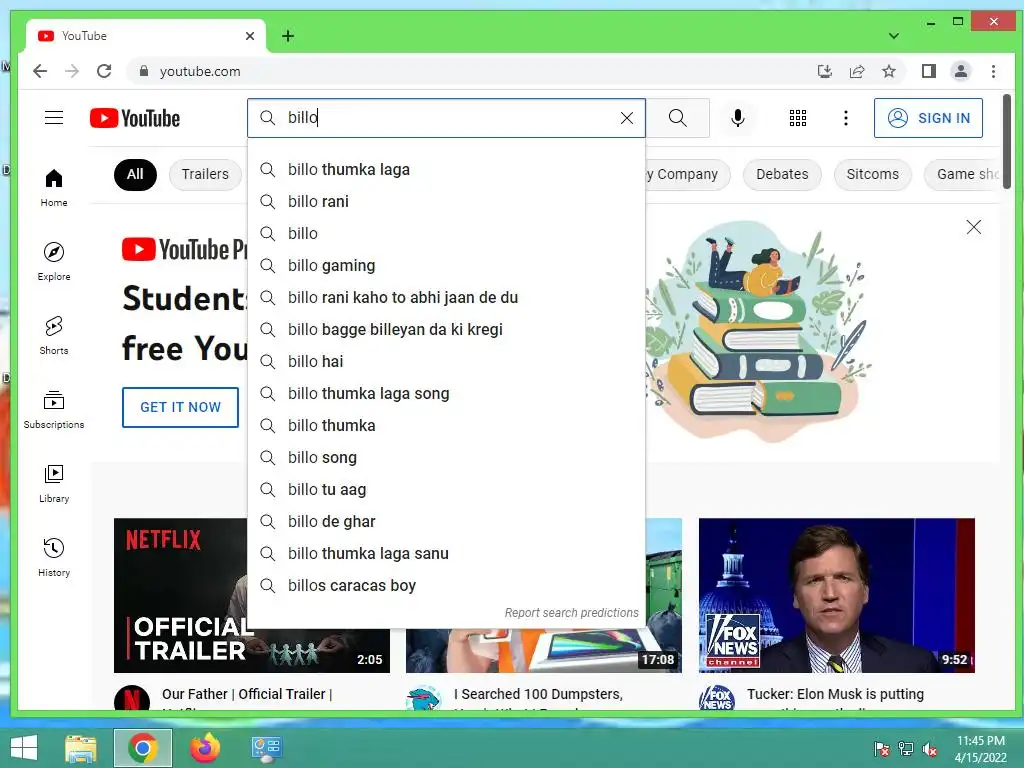
Task: Choose suggestion 'billo song'
Action: pyautogui.click(x=446, y=458)
